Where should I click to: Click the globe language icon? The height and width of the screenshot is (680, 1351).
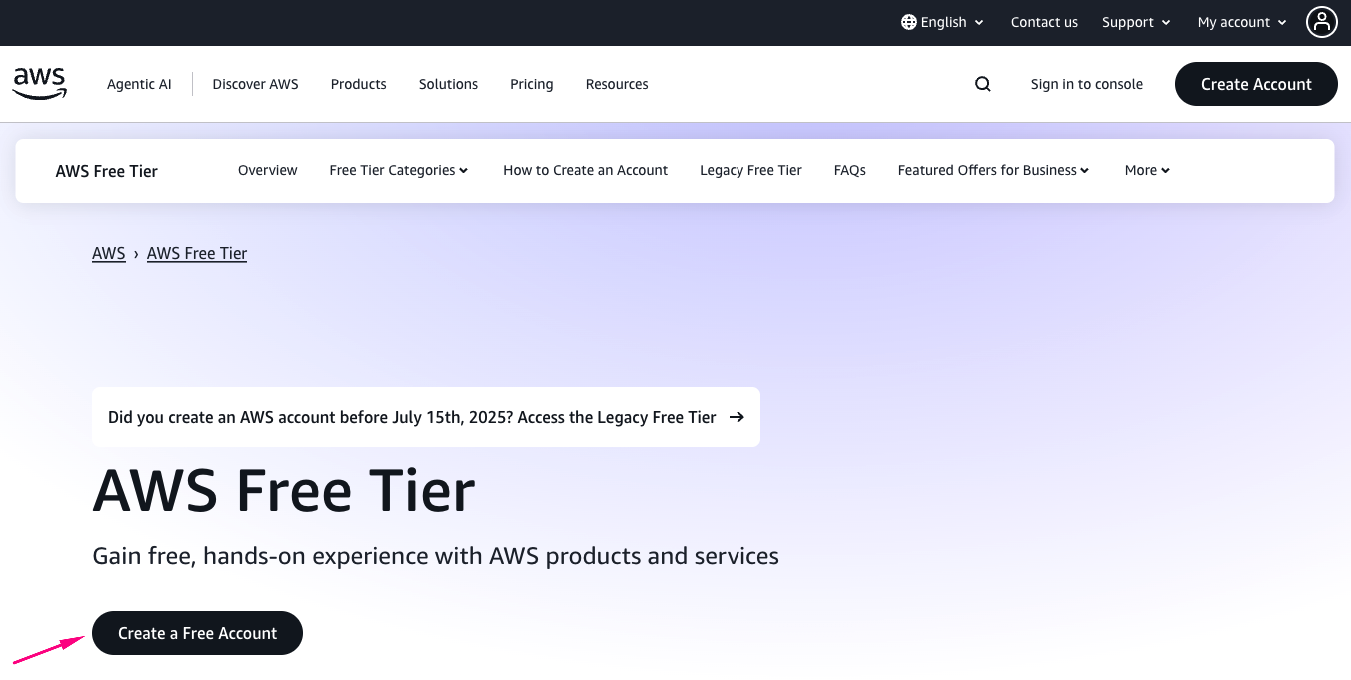click(908, 22)
